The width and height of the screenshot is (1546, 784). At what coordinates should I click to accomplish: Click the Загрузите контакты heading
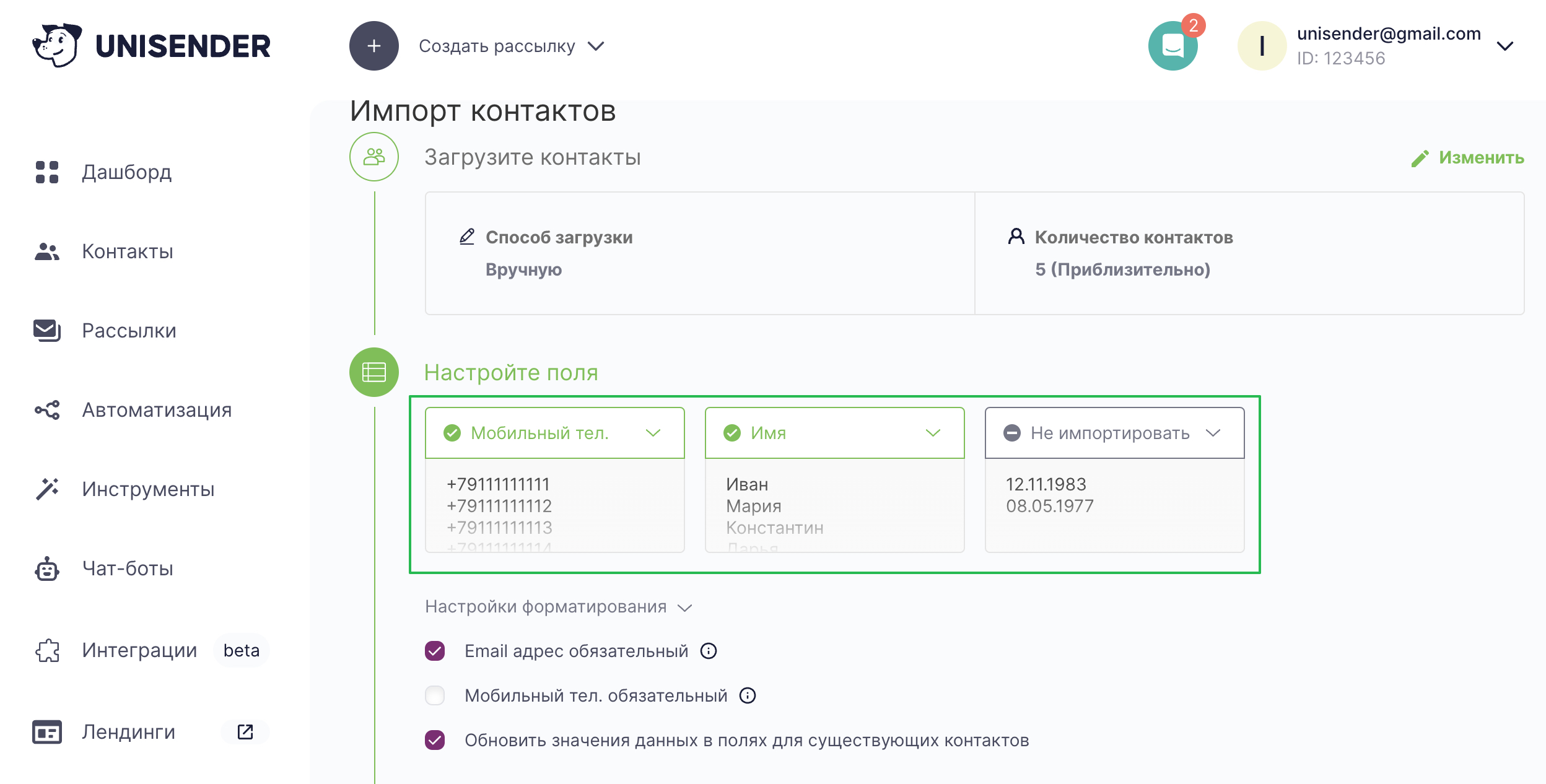point(532,157)
